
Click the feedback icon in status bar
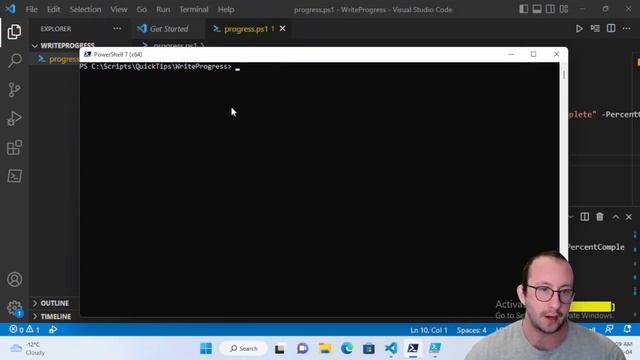tap(609, 329)
